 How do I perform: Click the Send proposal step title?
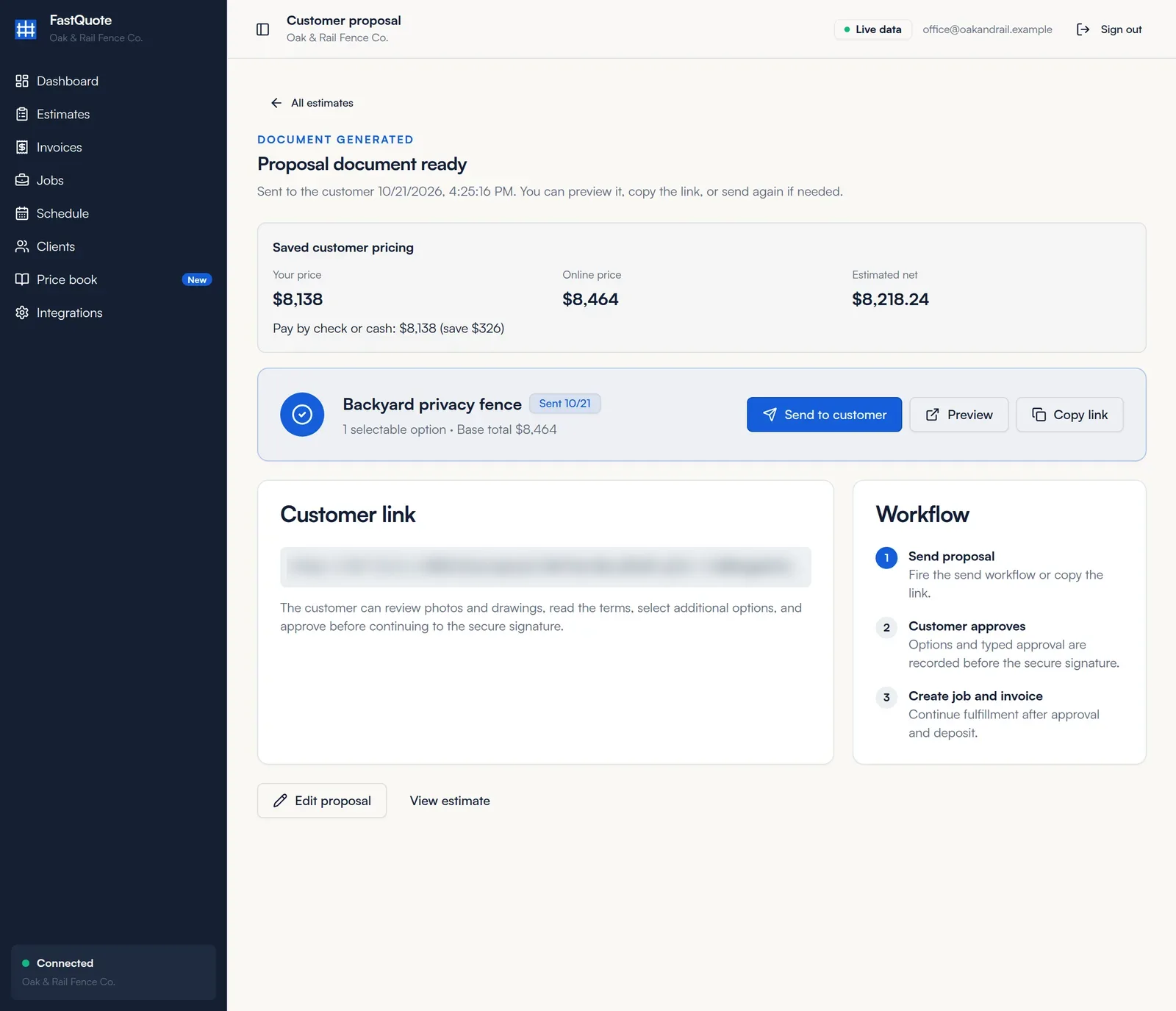point(951,557)
